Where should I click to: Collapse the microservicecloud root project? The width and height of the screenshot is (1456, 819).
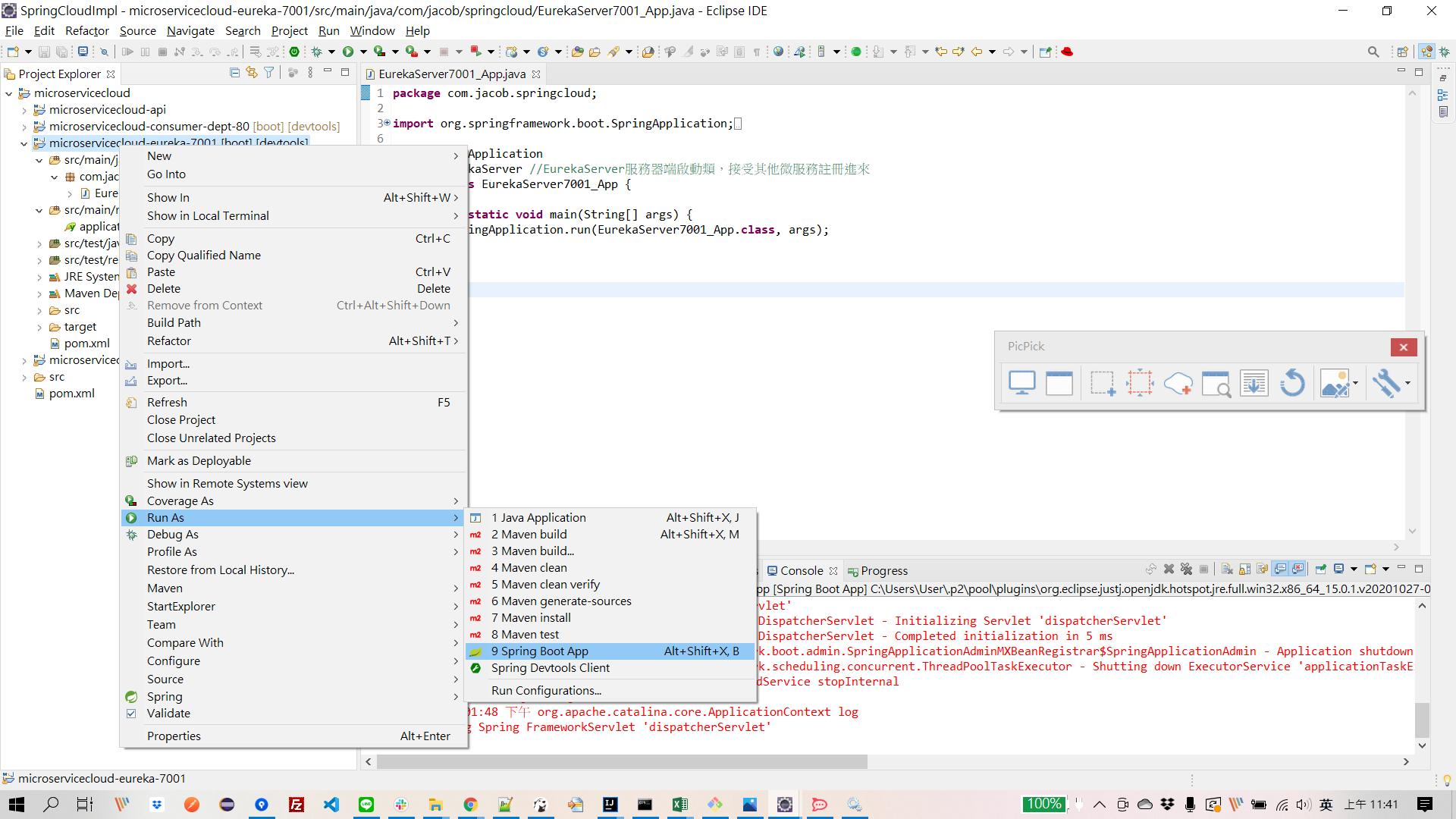(x=9, y=93)
